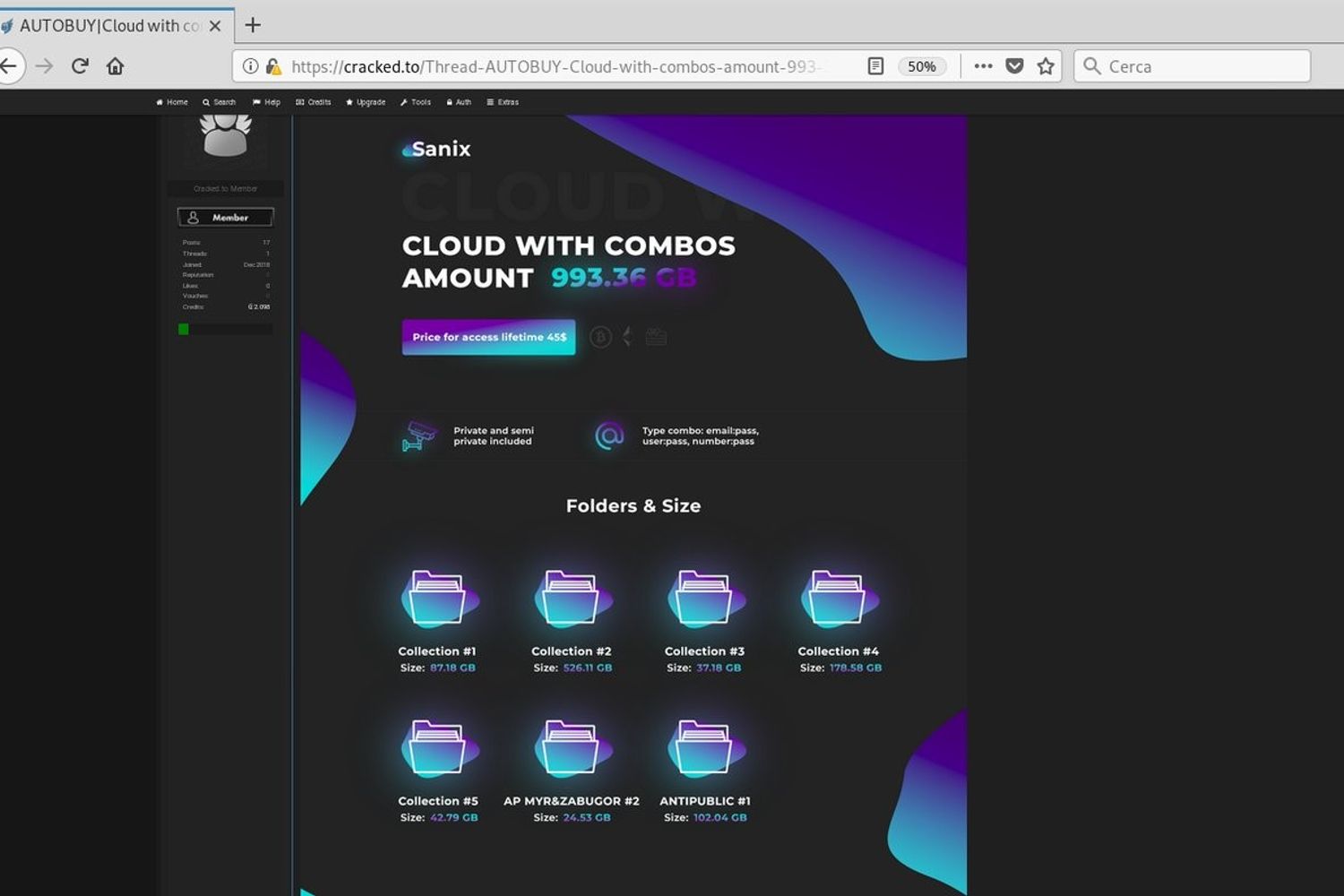The image size is (1344, 896).
Task: Toggle the bookmark star for this page
Action: coord(1045,66)
